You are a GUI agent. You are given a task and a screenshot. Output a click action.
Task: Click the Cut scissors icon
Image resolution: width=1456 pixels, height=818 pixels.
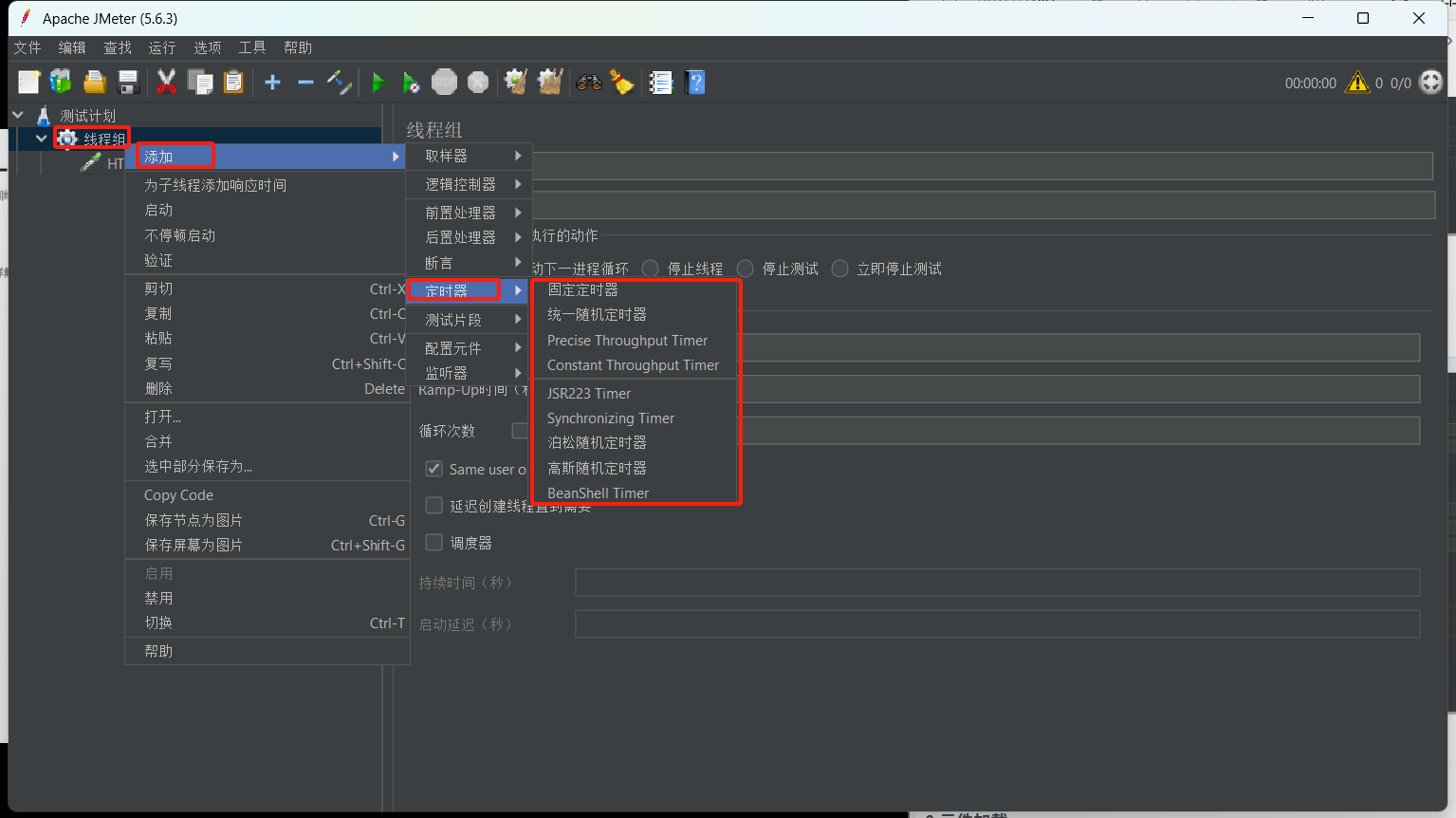[x=166, y=83]
